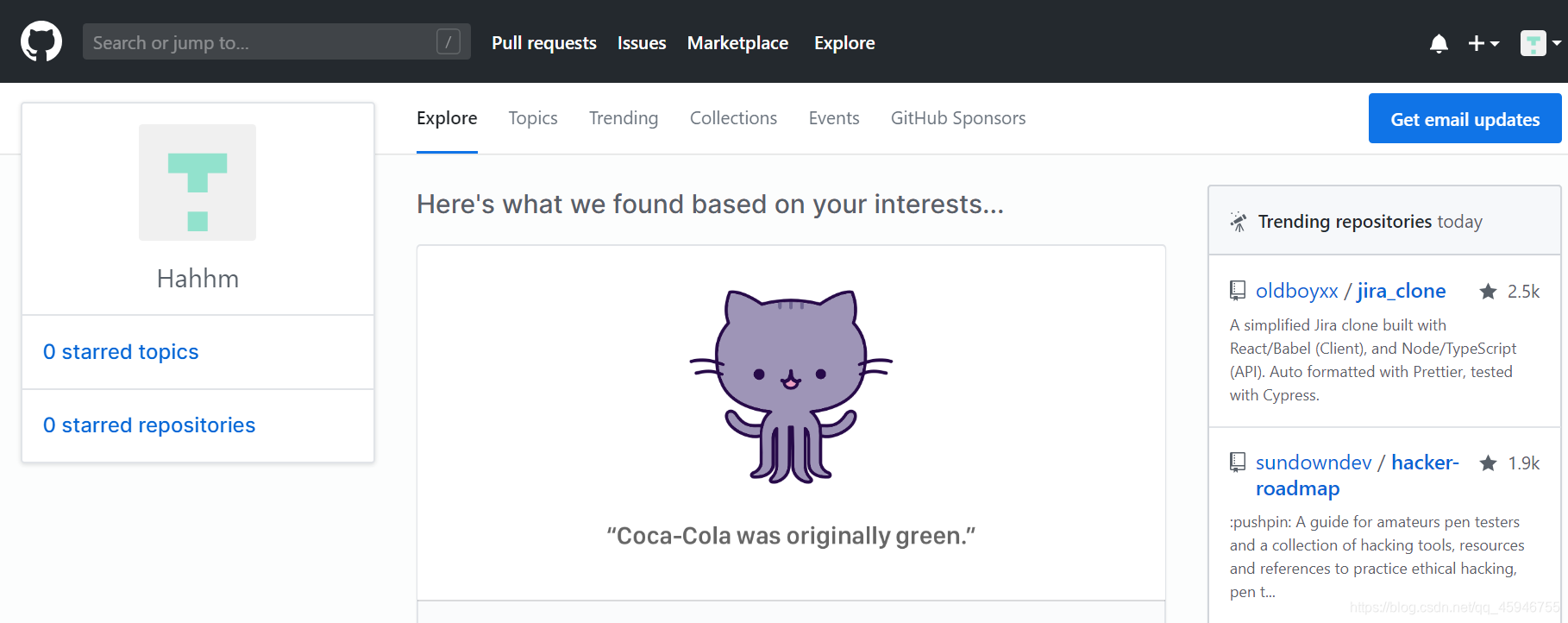Click the repo icon next to sundowndev
Viewport: 1568px width, 623px height.
[x=1238, y=463]
